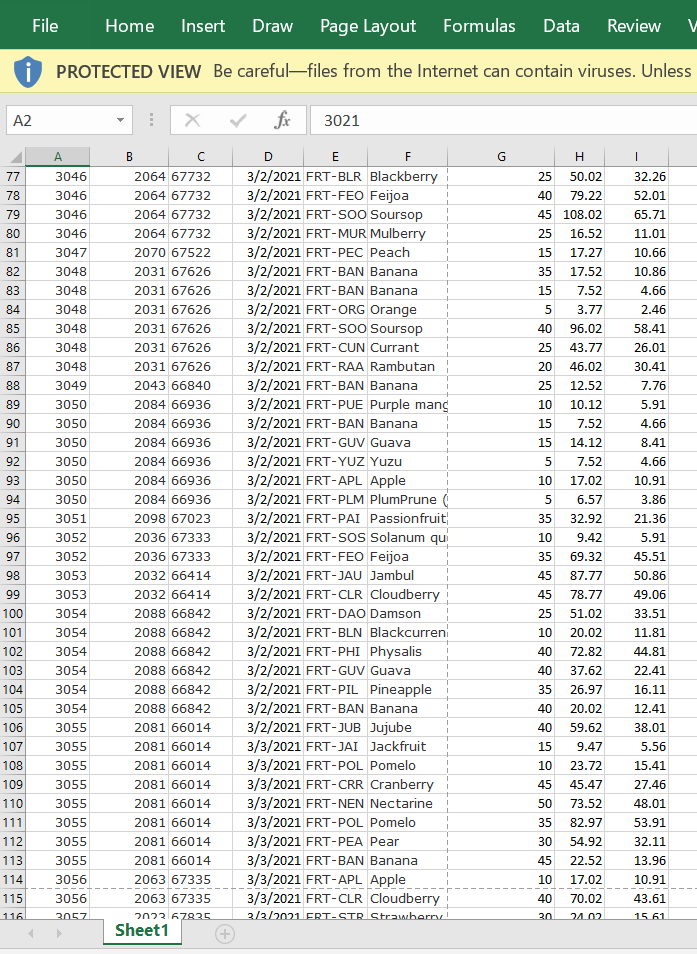Click the Blackberry cell in row 77

pos(407,176)
